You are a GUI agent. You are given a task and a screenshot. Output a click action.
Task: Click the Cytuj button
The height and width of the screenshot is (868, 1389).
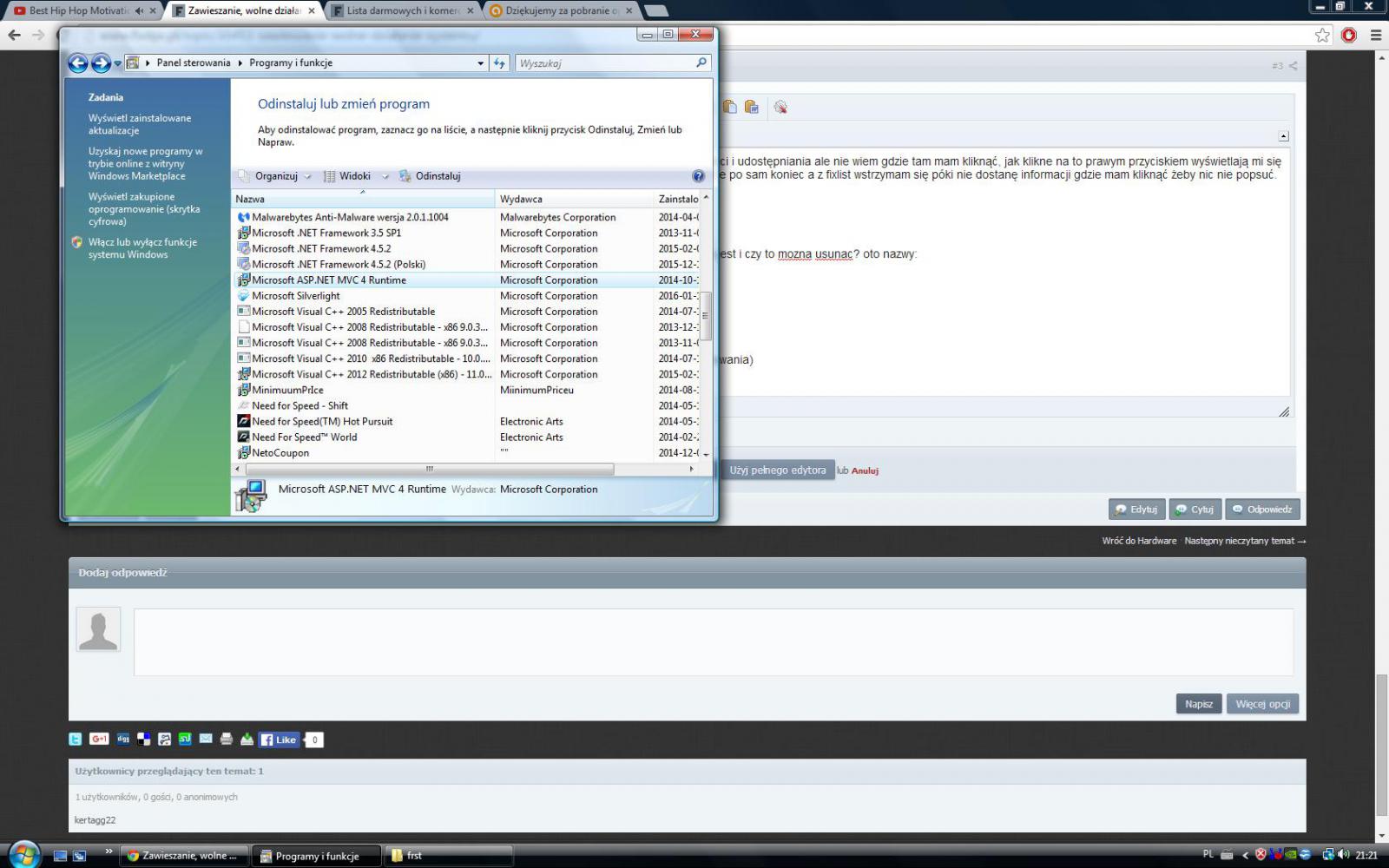tap(1195, 510)
